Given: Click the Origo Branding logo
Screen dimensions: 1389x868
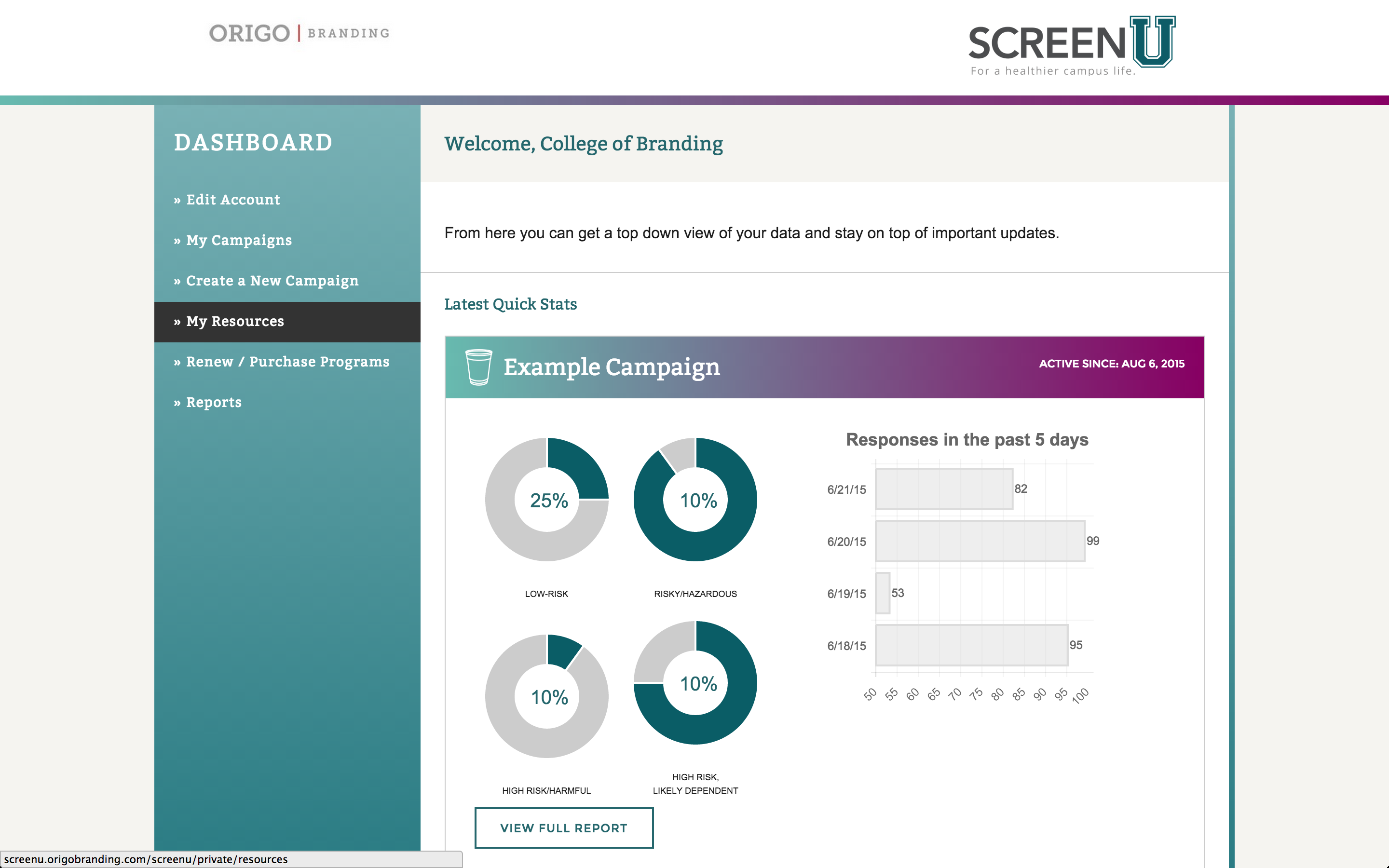Looking at the screenshot, I should (300, 33).
